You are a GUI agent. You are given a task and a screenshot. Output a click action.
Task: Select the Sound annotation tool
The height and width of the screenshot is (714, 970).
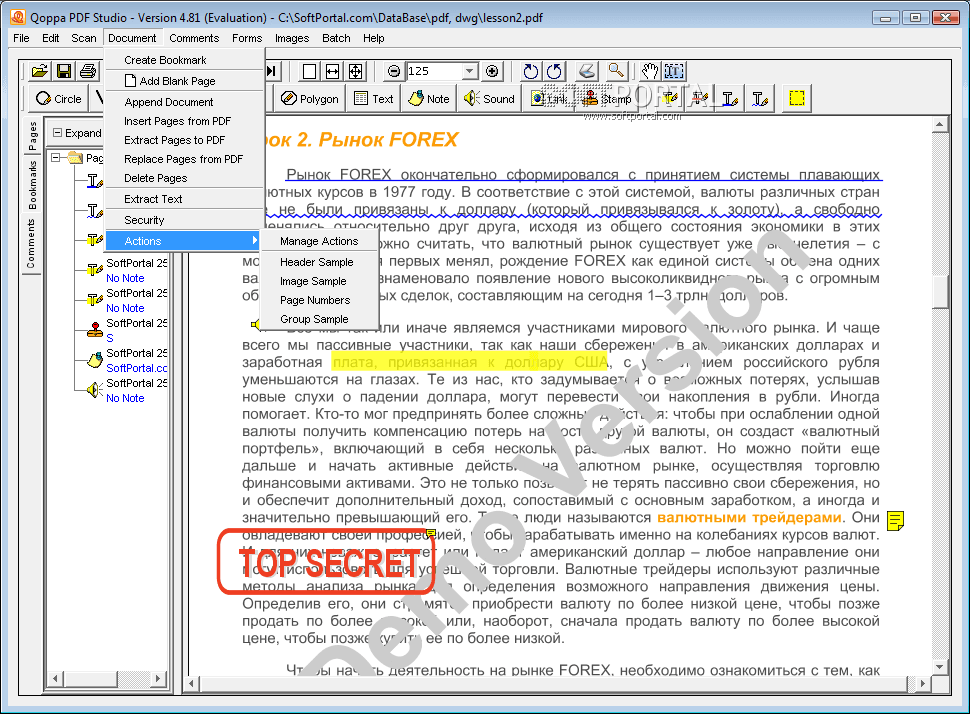[x=489, y=98]
